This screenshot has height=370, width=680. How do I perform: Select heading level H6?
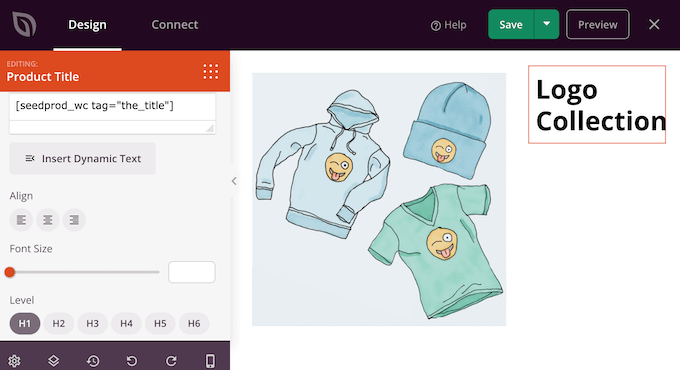[194, 324]
